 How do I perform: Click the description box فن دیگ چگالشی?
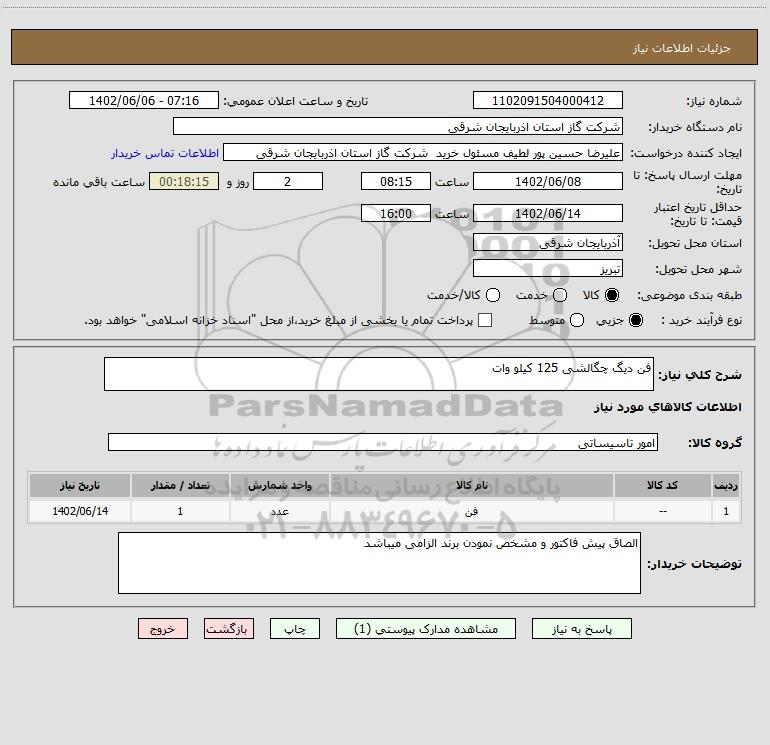point(379,374)
